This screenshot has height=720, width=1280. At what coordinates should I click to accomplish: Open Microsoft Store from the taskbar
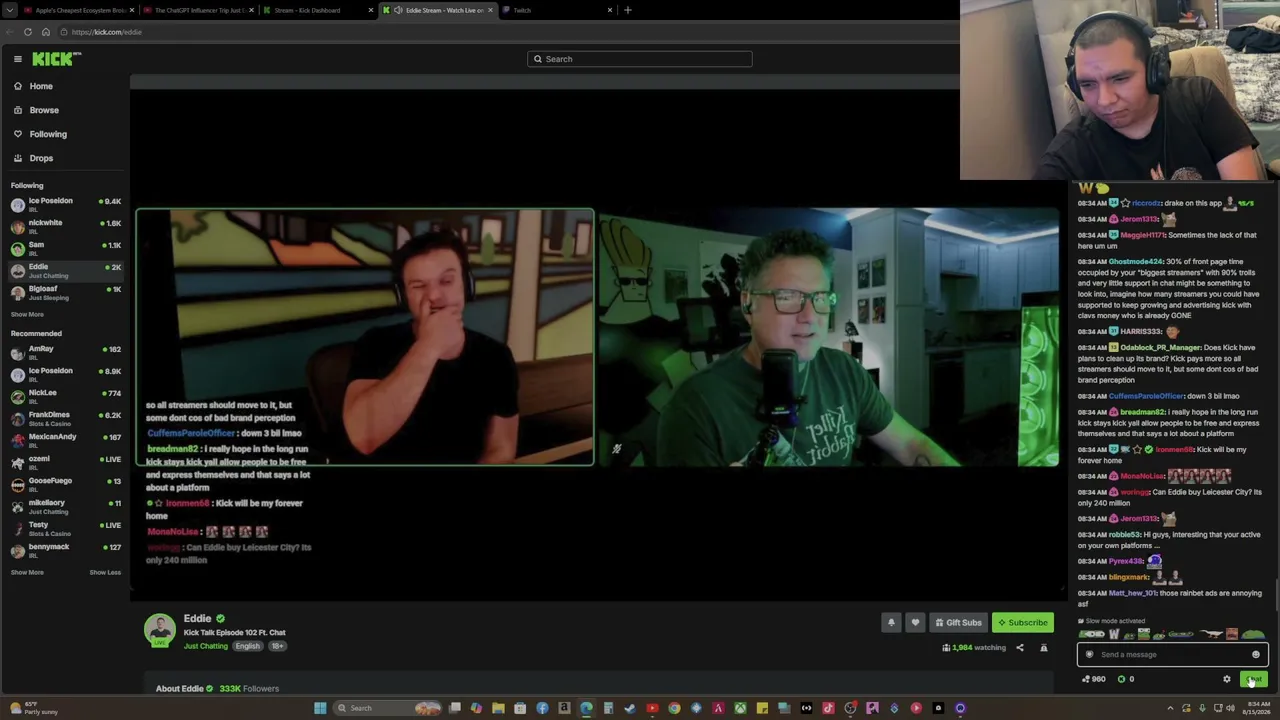[x=520, y=708]
